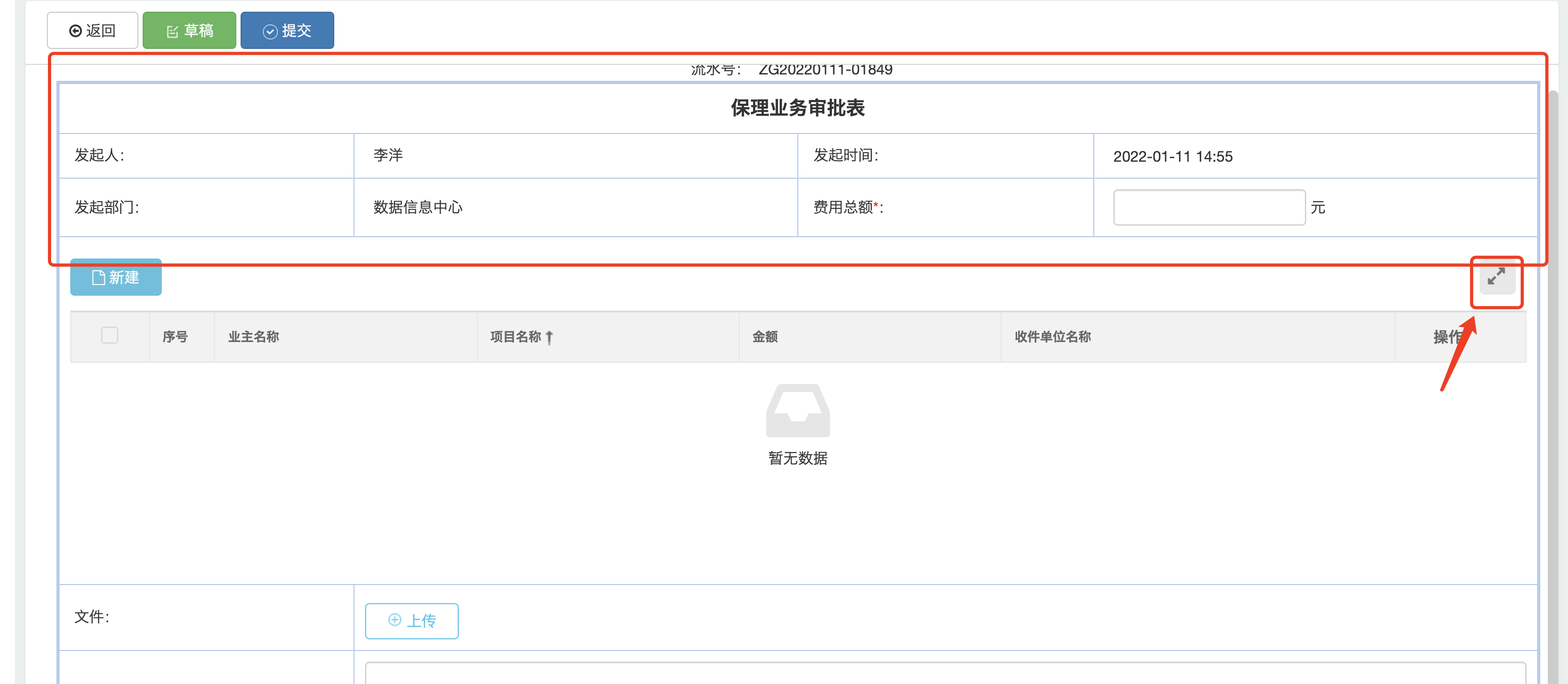Click the 发起时间 label
The height and width of the screenshot is (684, 1568).
pos(846,155)
